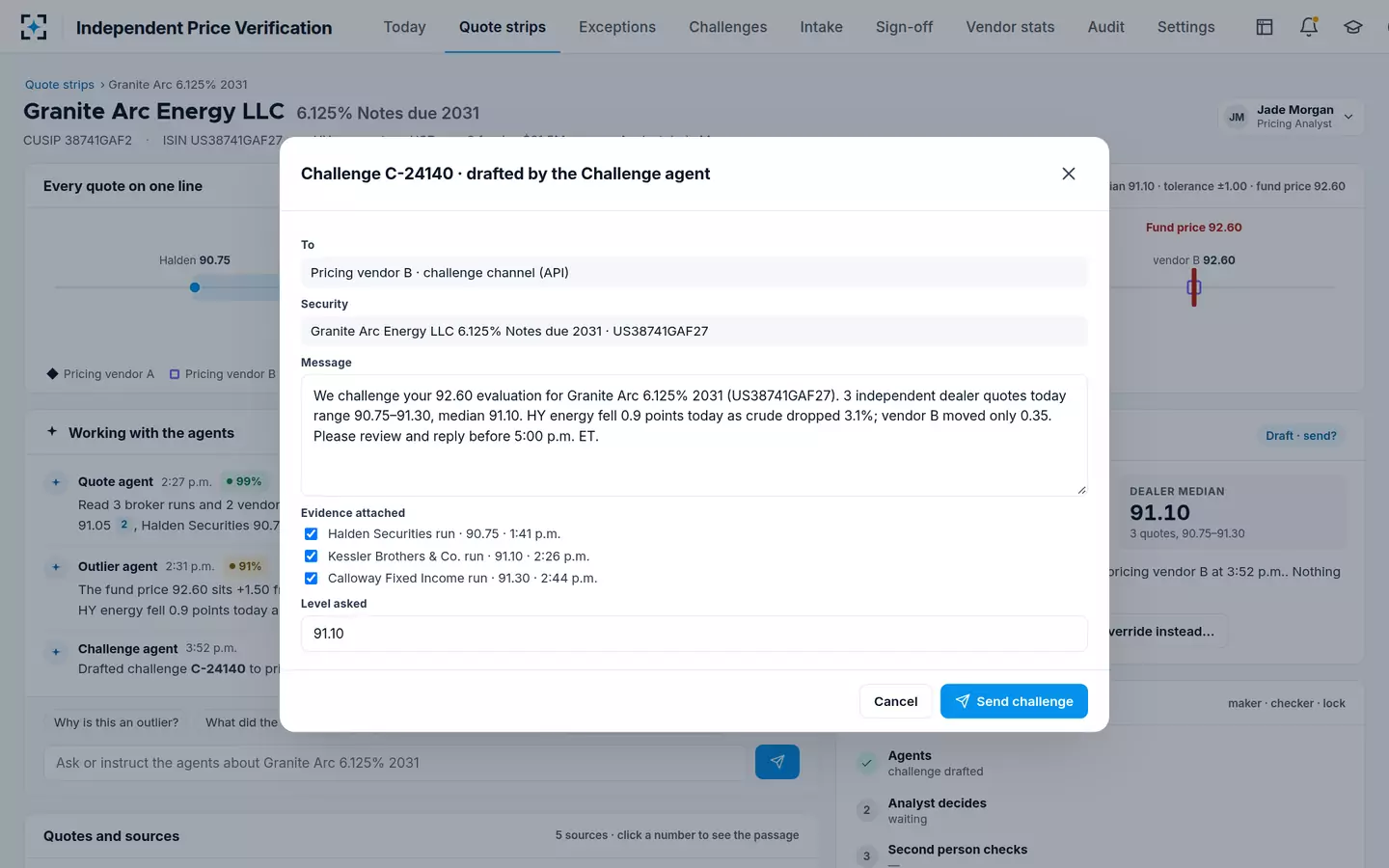Click the Halden 90.75 quote dot

(x=195, y=287)
